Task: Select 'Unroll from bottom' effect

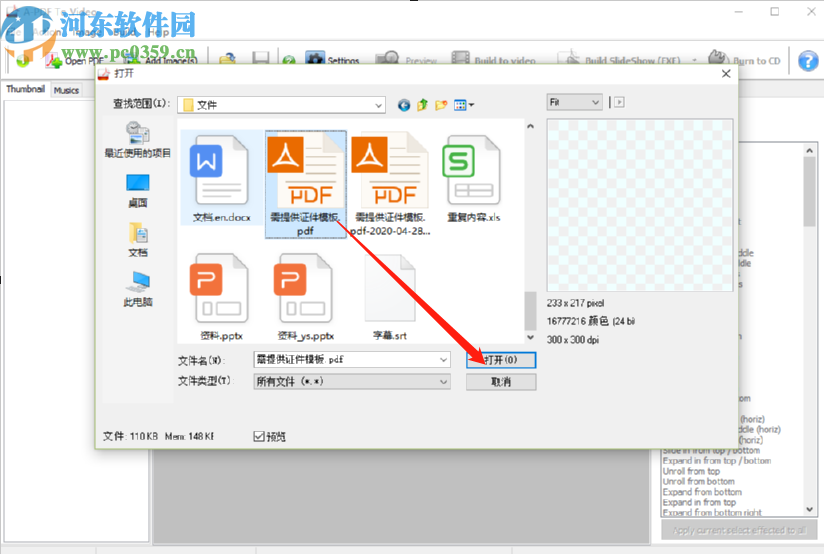Action: pyautogui.click(x=698, y=481)
